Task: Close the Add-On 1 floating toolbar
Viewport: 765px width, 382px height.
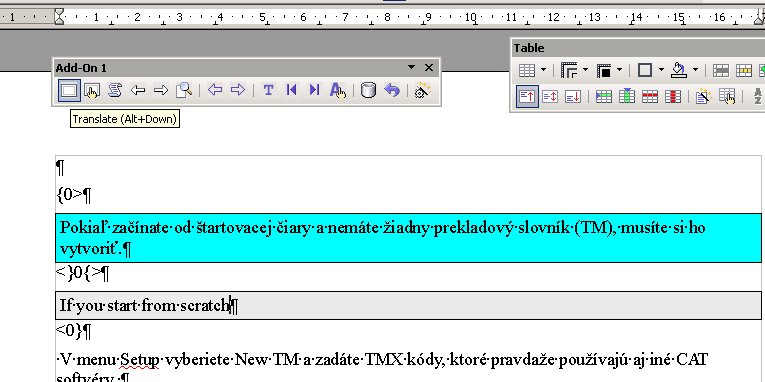Action: click(x=429, y=67)
